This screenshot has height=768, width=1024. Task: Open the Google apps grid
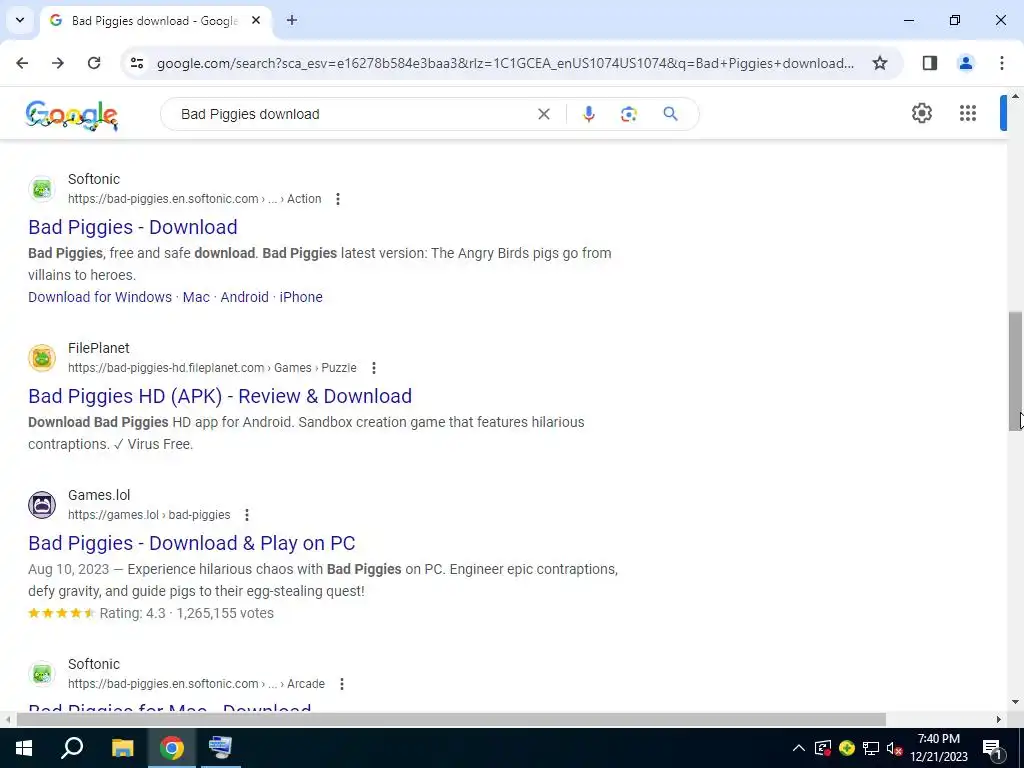pos(968,113)
